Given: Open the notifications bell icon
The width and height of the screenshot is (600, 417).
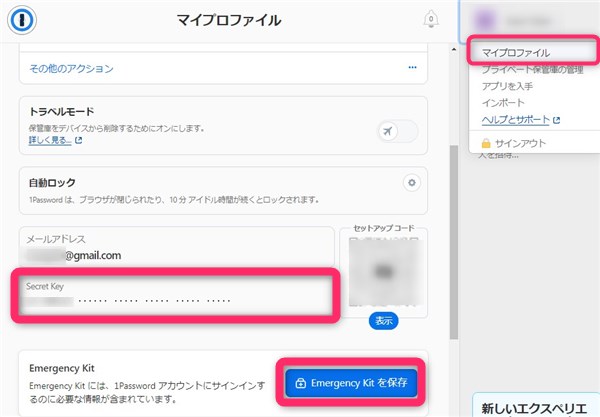Looking at the screenshot, I should tap(431, 19).
